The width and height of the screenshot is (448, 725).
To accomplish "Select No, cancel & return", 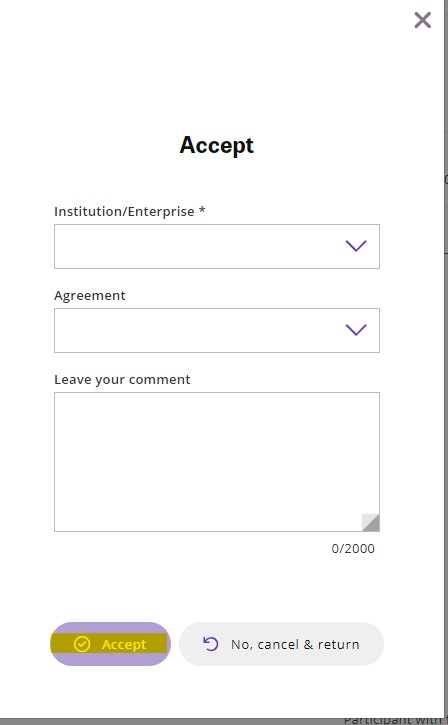I will pos(281,644).
